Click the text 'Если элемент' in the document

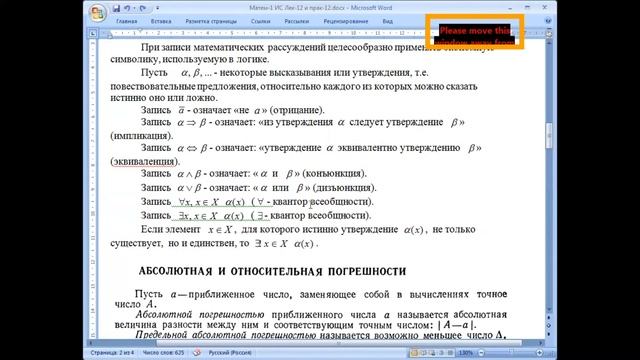(171, 229)
